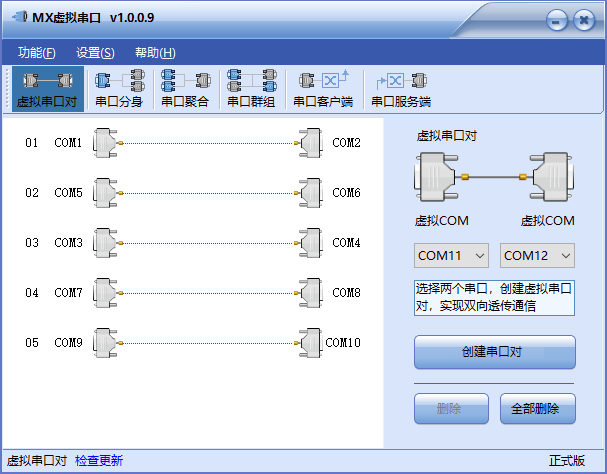
Task: Switch to 串口服务端 mode
Action: pos(401,89)
